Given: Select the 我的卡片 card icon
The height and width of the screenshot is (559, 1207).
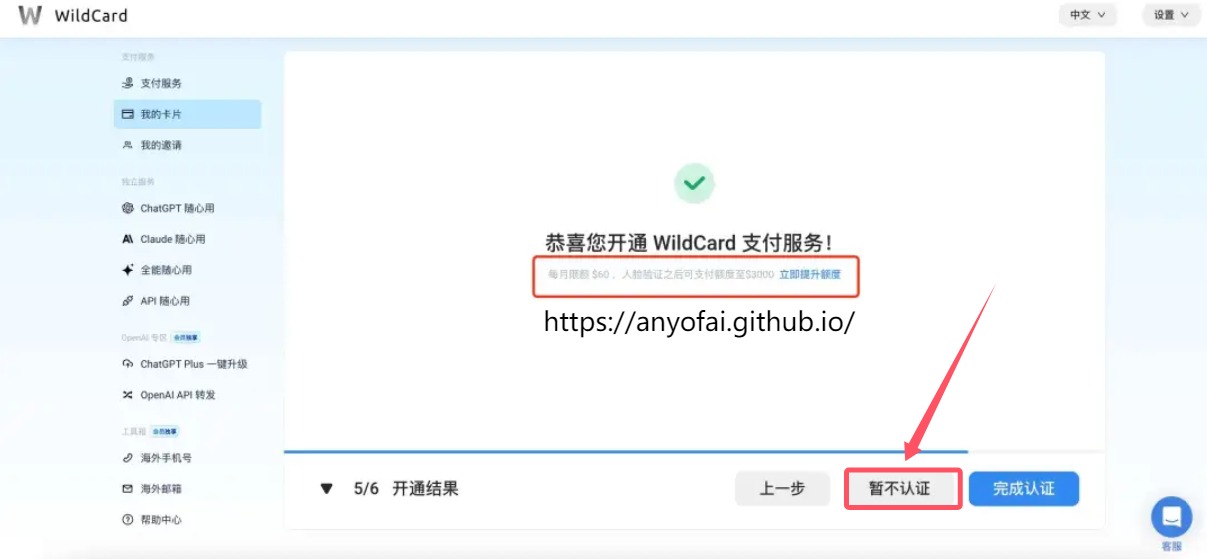Looking at the screenshot, I should (x=127, y=114).
